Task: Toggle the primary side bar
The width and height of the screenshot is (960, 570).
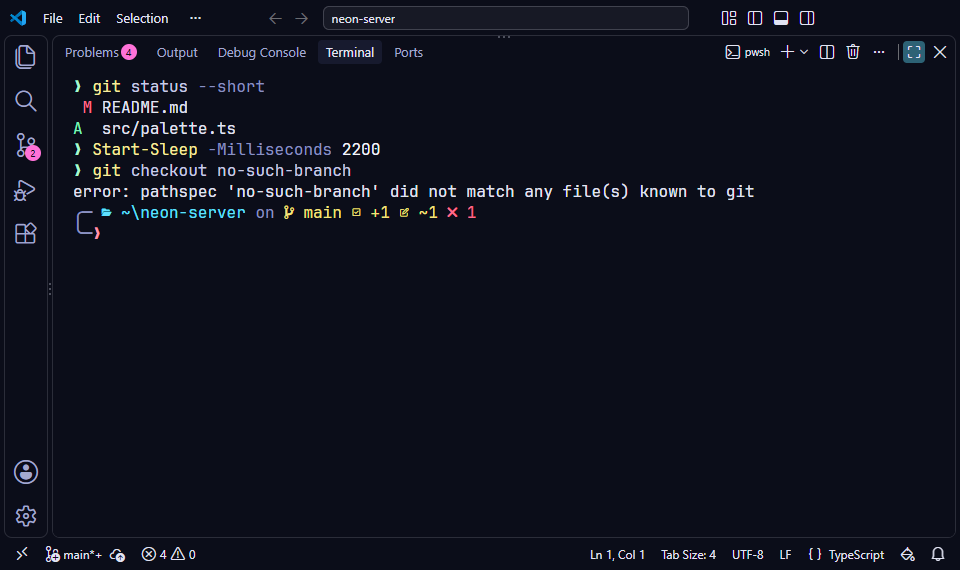Action: tap(755, 18)
